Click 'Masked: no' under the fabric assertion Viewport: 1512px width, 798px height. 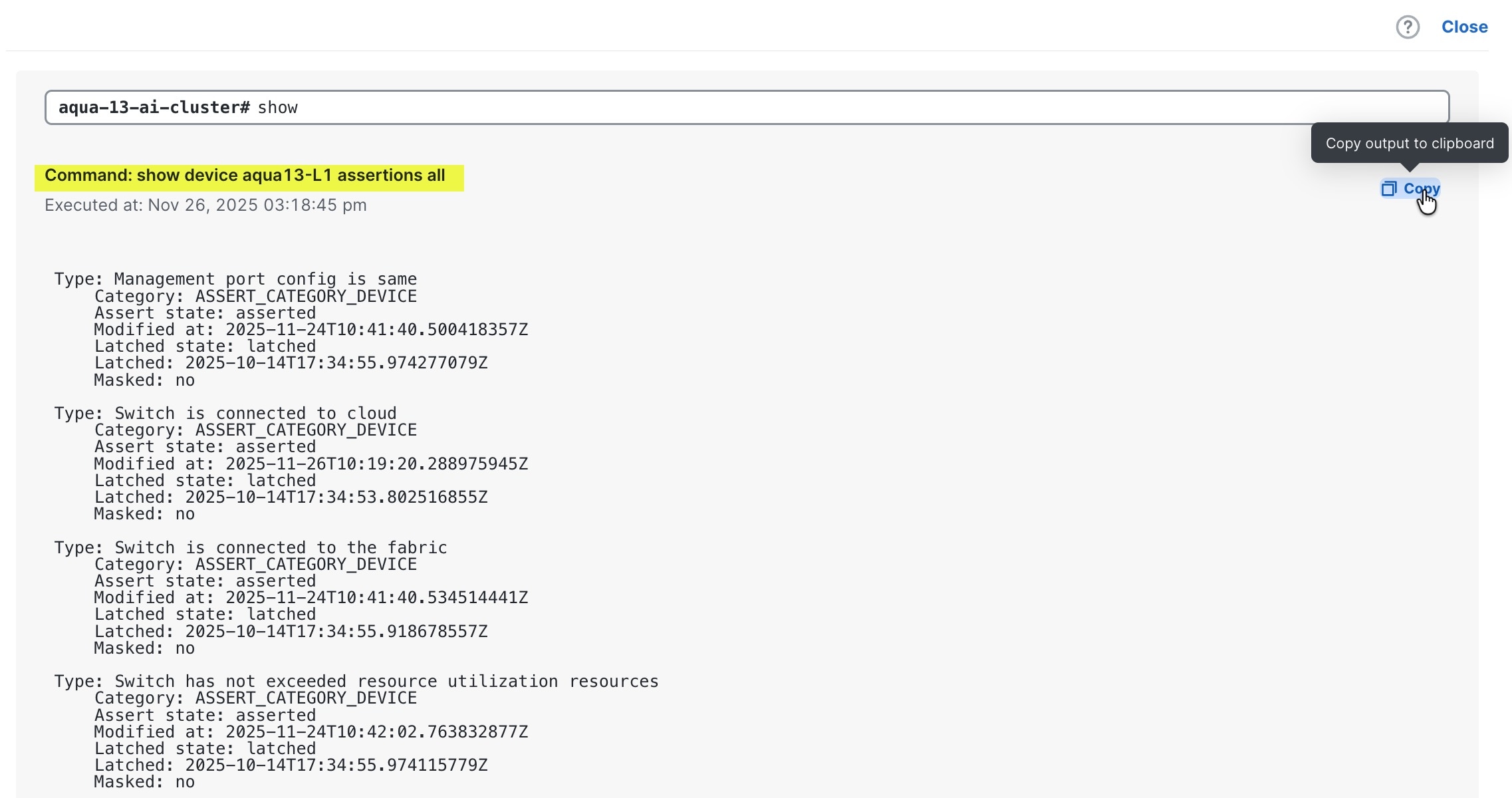[x=144, y=647]
